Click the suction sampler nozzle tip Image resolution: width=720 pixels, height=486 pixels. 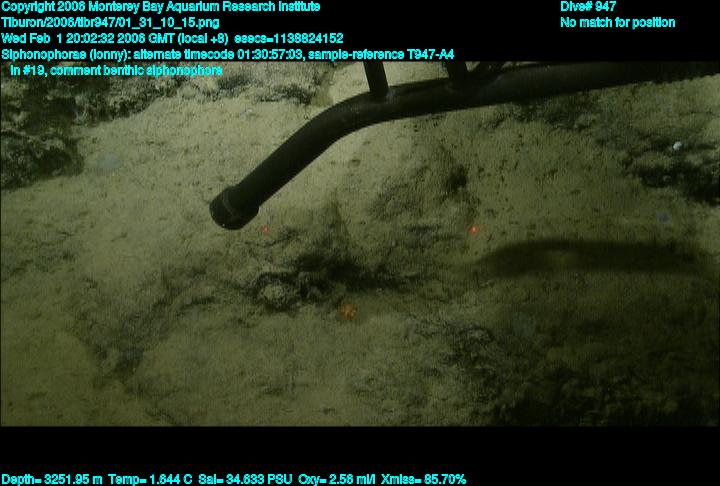[233, 207]
